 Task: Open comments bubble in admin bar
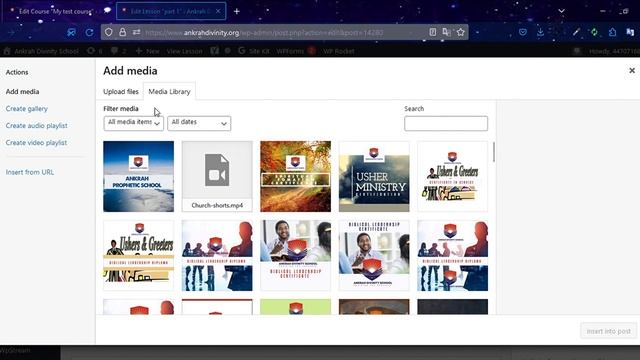118,51
